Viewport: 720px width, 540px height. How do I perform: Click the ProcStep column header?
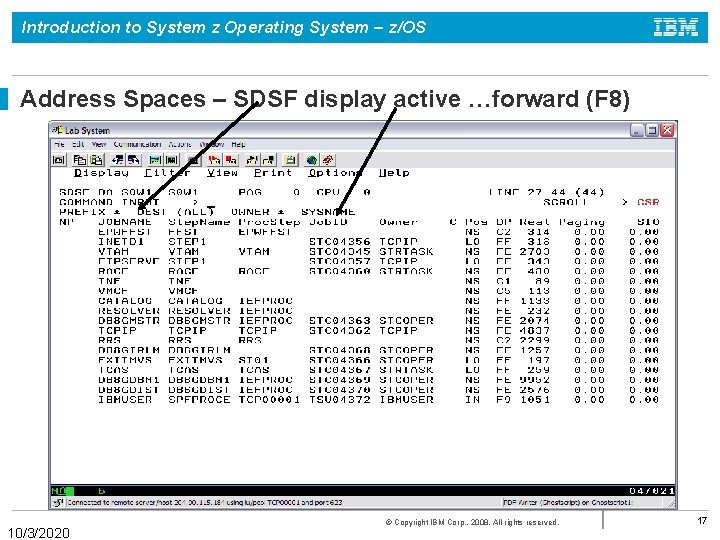269,222
